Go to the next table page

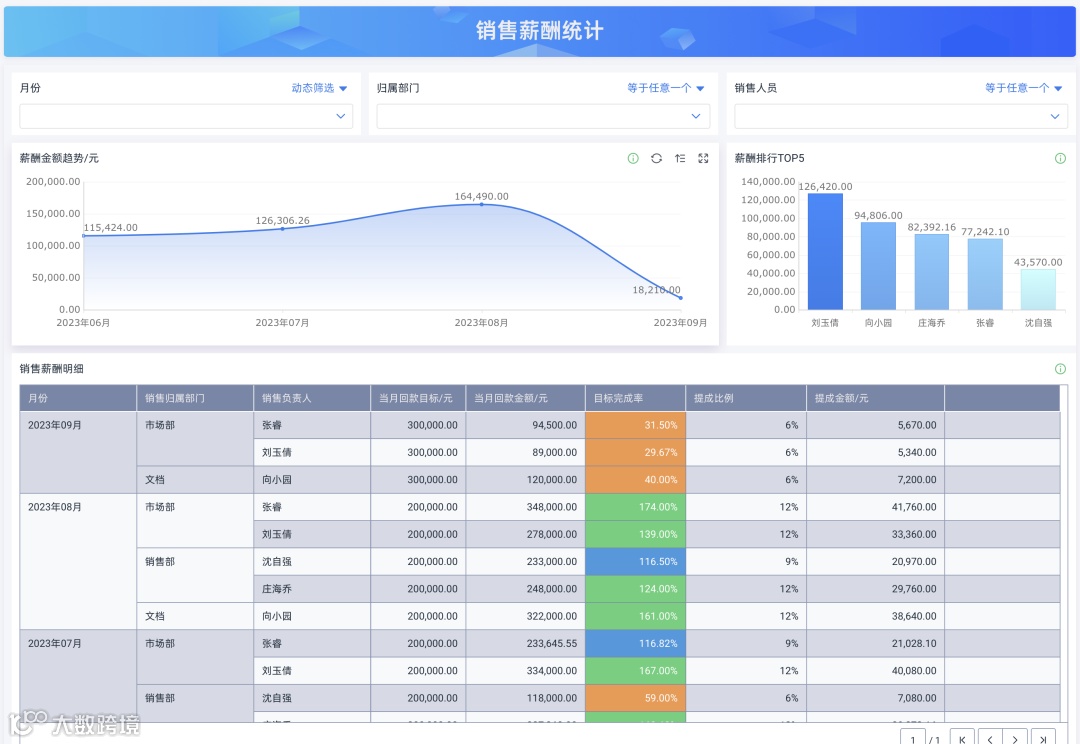1015,738
